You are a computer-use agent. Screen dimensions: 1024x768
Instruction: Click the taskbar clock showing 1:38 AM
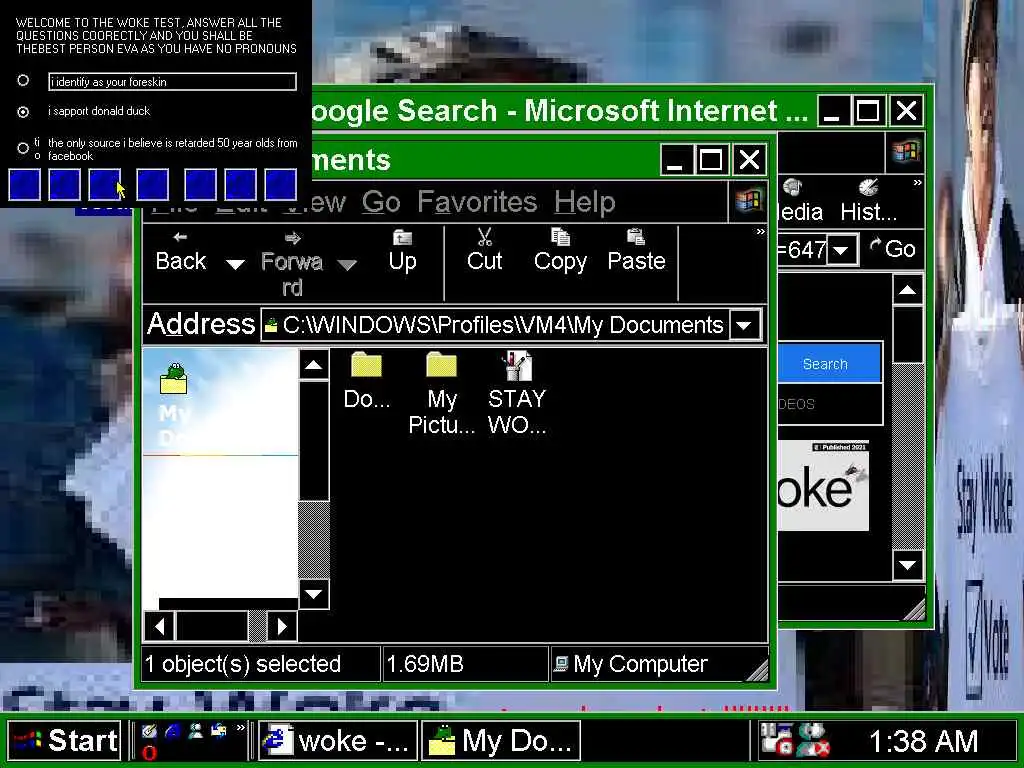pos(923,741)
